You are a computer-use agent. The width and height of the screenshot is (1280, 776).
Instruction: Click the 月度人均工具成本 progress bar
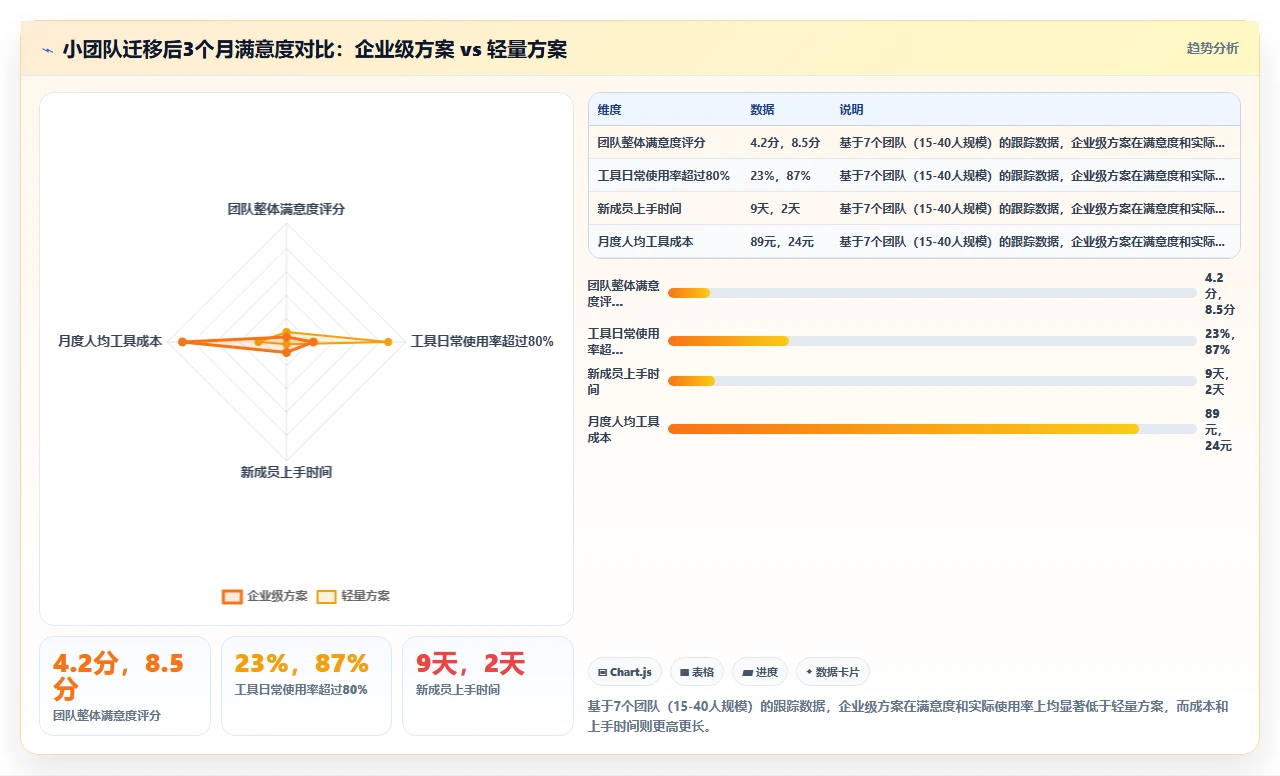point(932,429)
